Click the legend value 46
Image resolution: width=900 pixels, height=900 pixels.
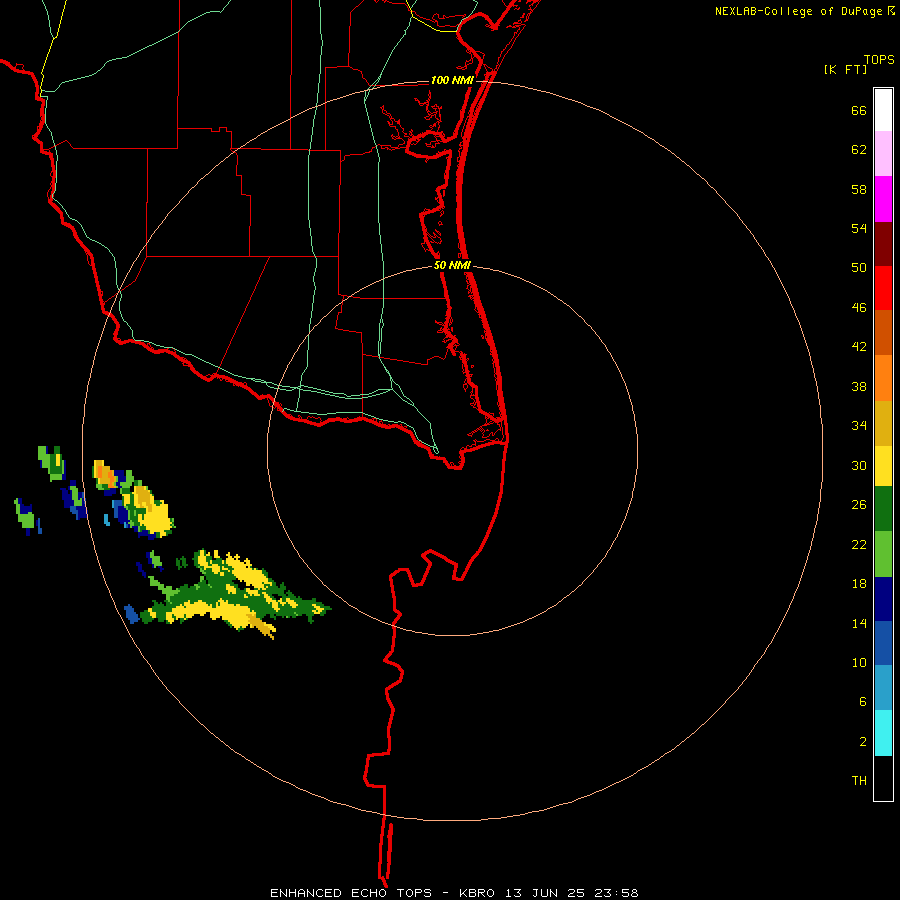click(859, 307)
